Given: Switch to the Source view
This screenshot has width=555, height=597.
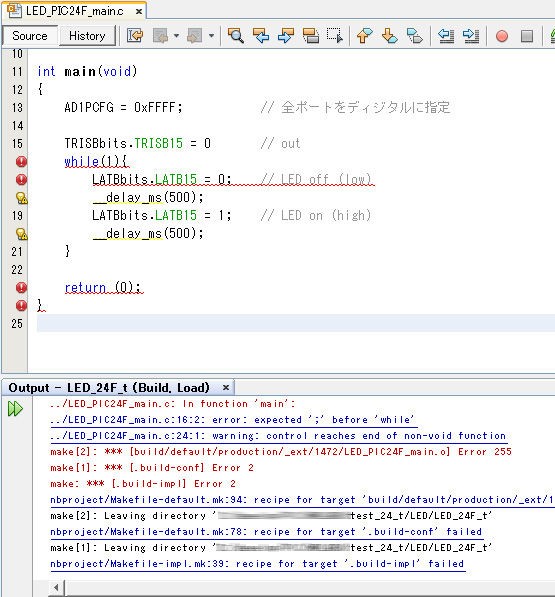Looking at the screenshot, I should 30,36.
